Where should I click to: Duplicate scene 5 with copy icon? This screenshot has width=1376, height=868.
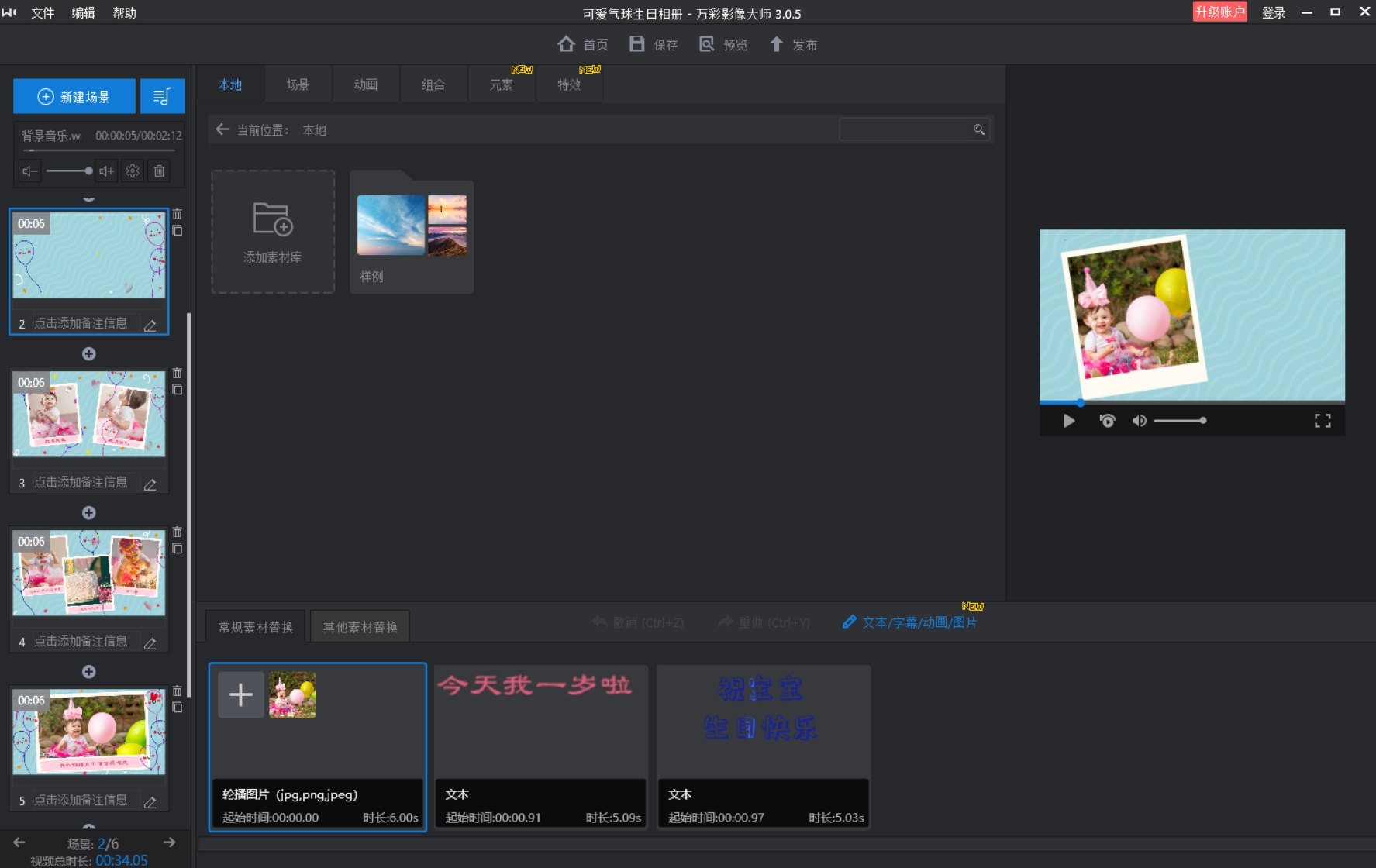[178, 708]
